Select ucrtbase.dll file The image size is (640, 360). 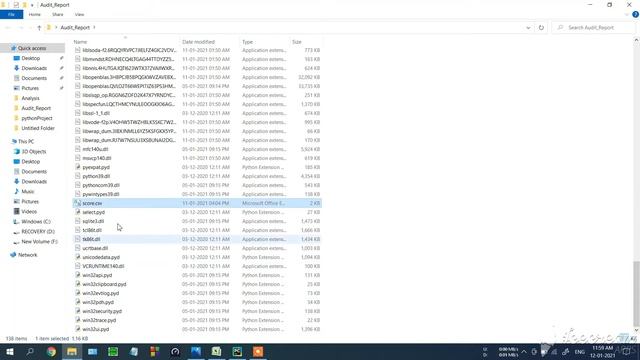tap(95, 248)
